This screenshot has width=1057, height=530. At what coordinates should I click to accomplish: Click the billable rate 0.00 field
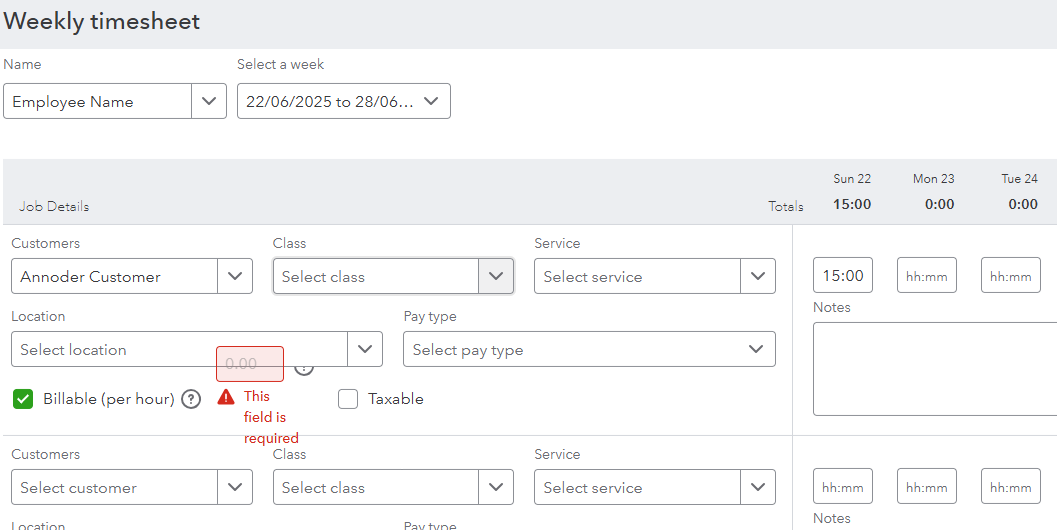point(250,364)
